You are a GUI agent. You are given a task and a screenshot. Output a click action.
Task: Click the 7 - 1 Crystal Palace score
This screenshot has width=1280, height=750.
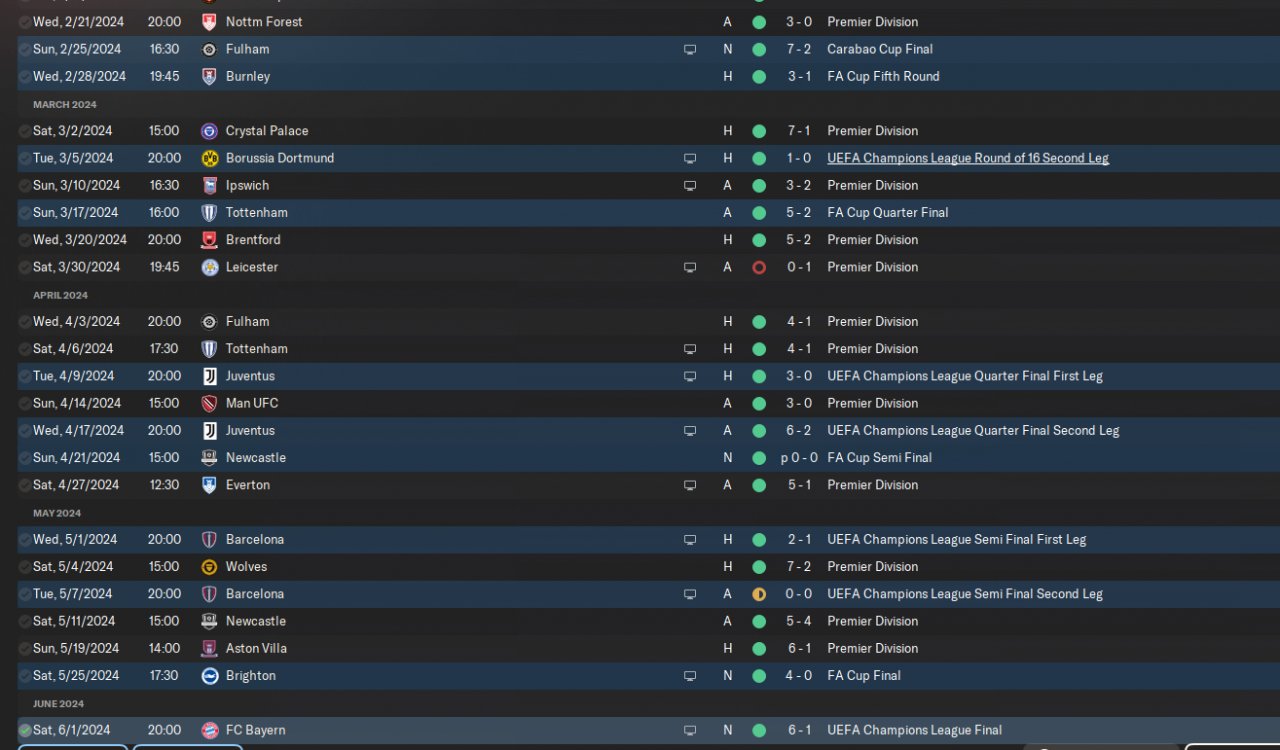coord(798,131)
